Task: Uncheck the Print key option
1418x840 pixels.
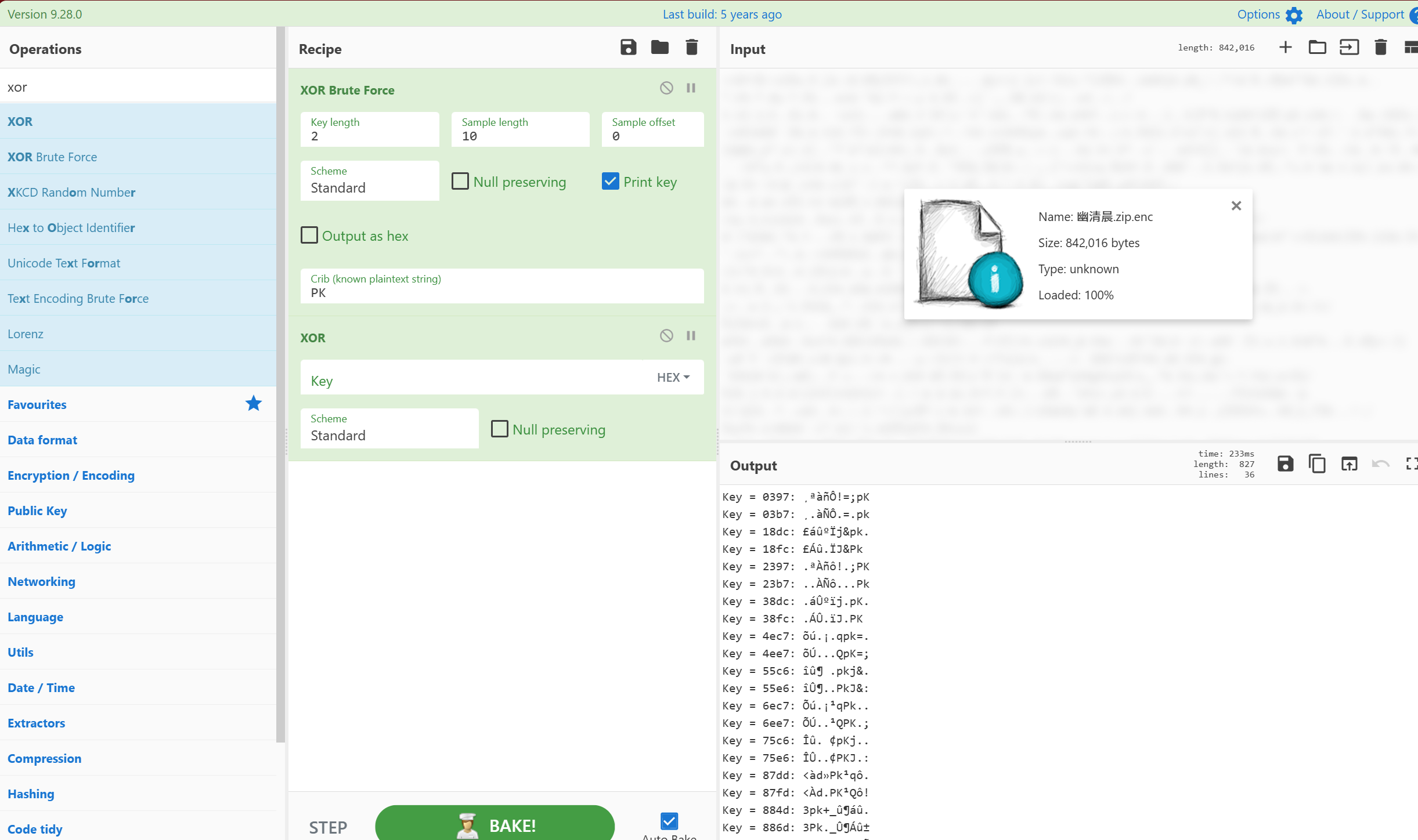Action: tap(611, 182)
